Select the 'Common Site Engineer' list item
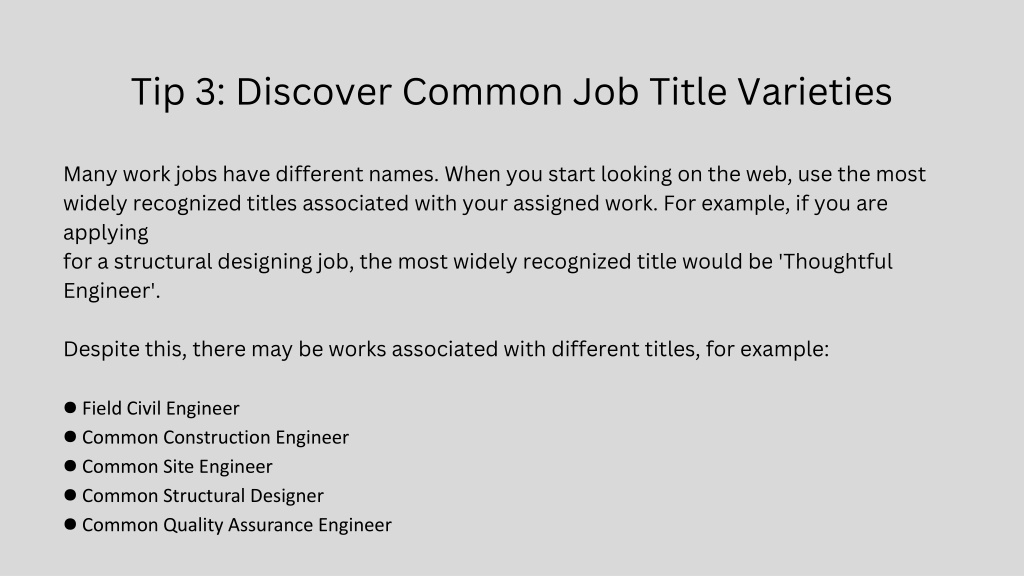Screen dimensions: 1024x576 tap(177, 466)
